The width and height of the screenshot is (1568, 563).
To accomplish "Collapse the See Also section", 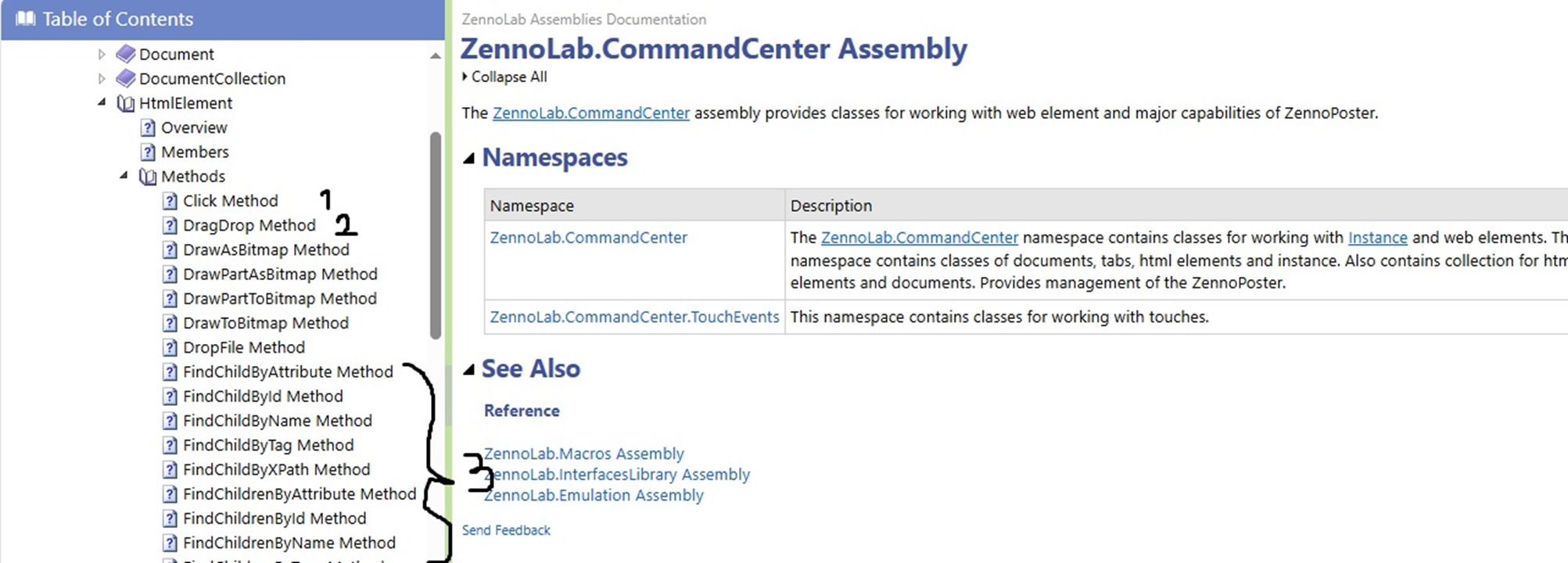I will pyautogui.click(x=469, y=370).
